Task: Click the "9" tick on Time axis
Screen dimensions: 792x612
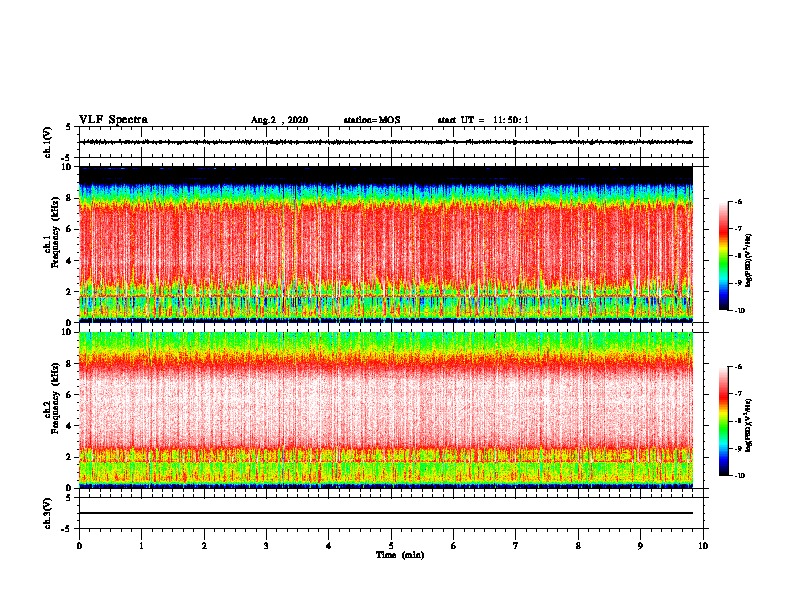Action: pyautogui.click(x=640, y=545)
